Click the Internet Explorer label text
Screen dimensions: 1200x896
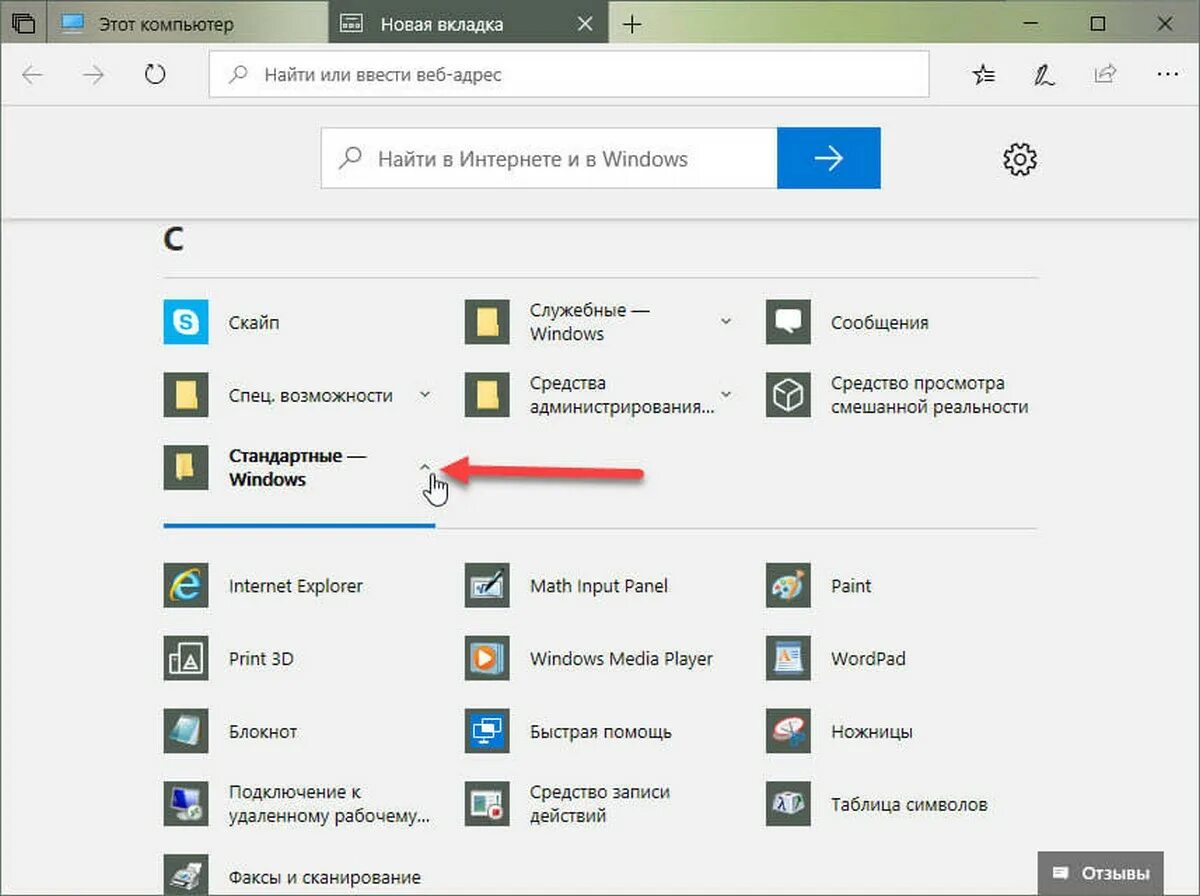[x=296, y=586]
